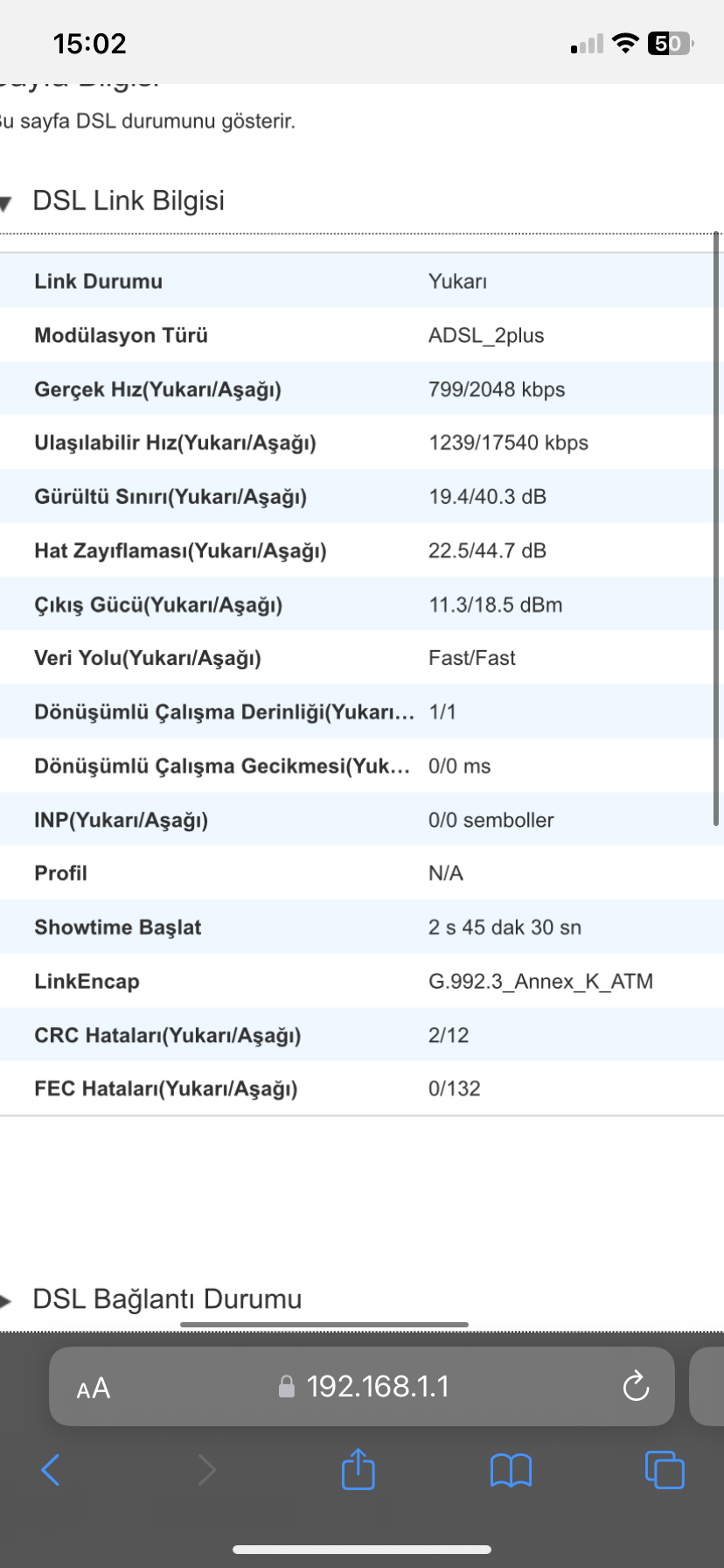The width and height of the screenshot is (724, 1568).
Task: Open the share sheet icon
Action: click(x=358, y=1468)
